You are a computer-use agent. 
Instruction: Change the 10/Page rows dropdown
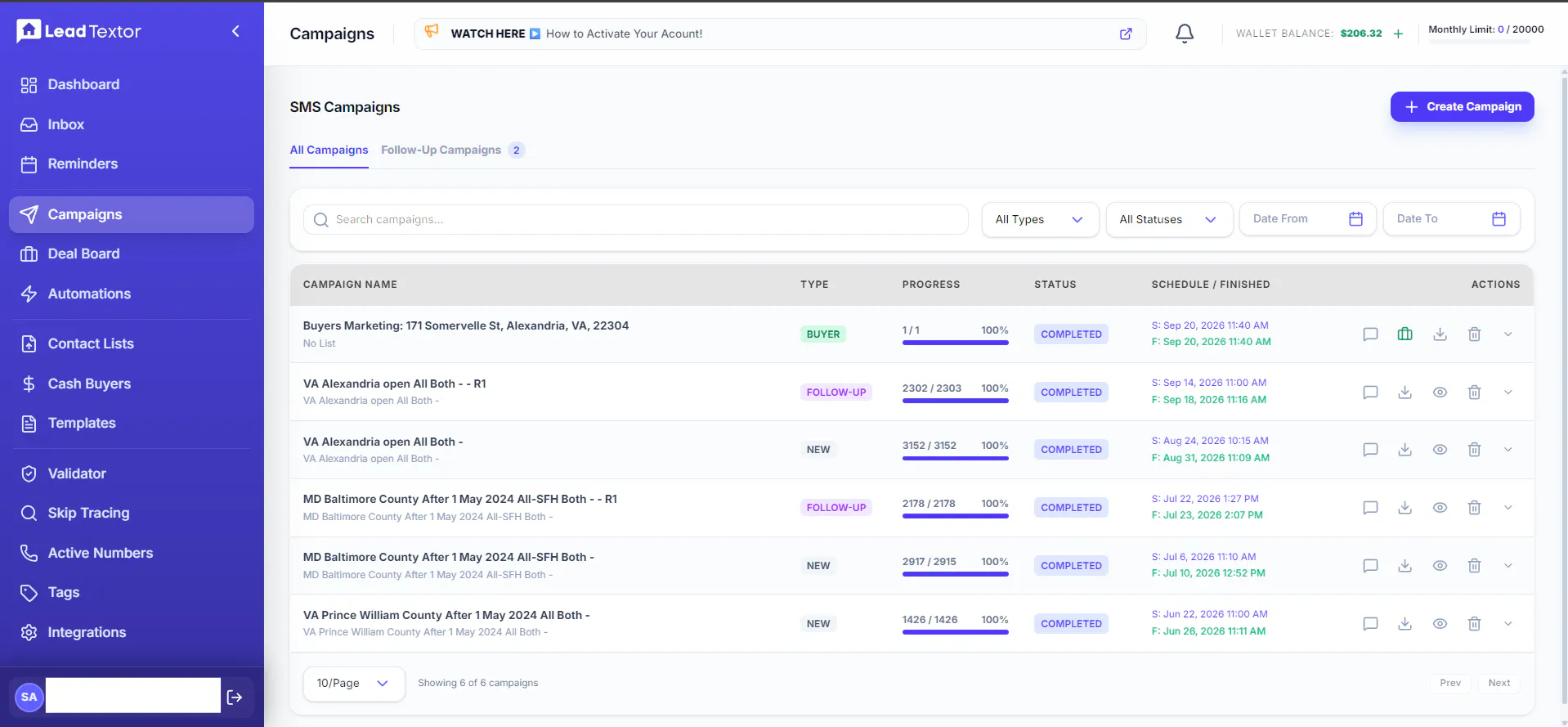pyautogui.click(x=353, y=684)
